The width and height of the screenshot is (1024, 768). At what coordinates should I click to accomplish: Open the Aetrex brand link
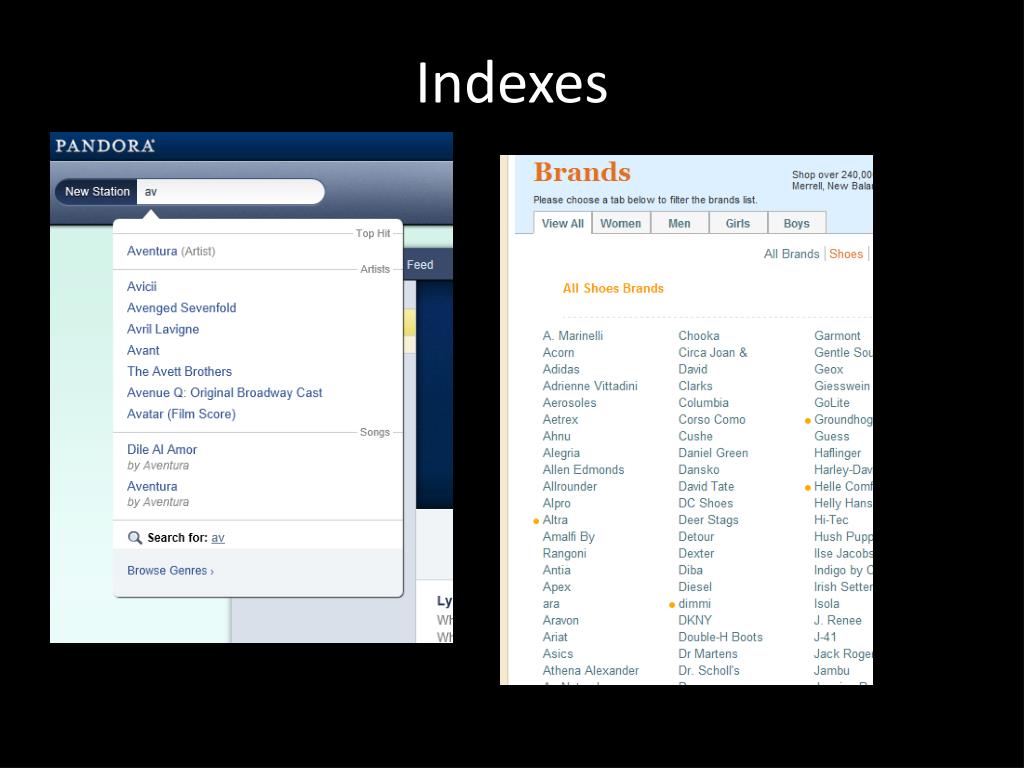(560, 419)
